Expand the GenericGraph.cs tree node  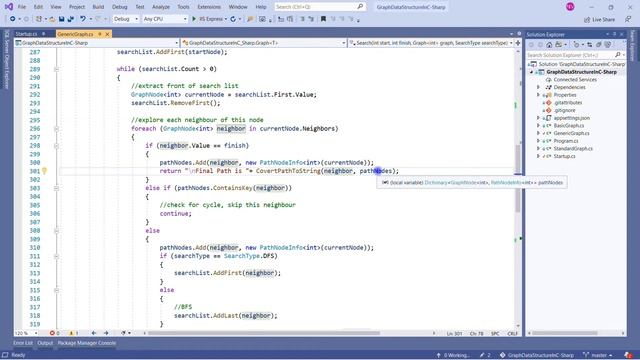coord(538,133)
